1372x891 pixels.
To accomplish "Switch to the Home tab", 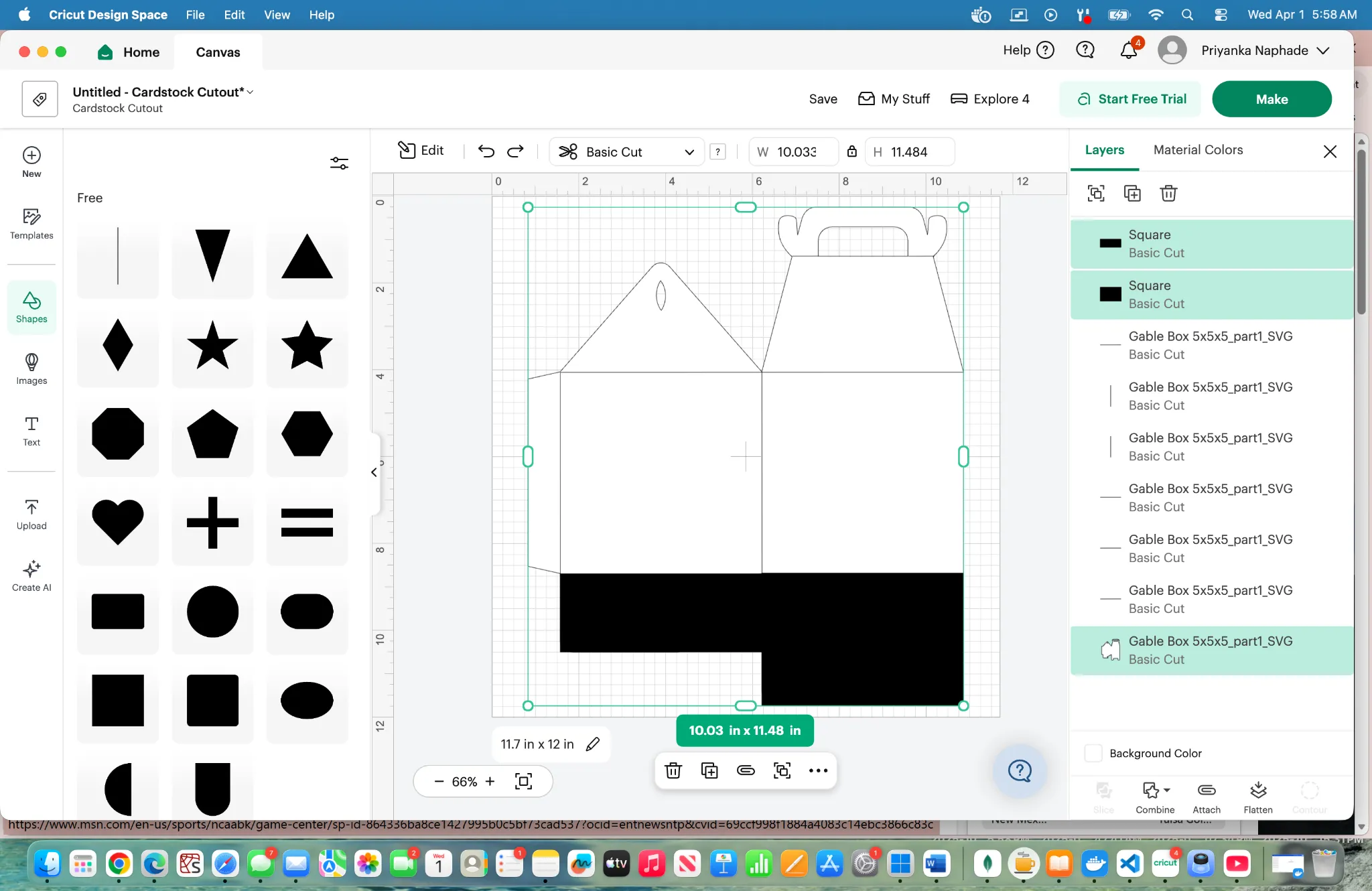I will click(x=129, y=52).
